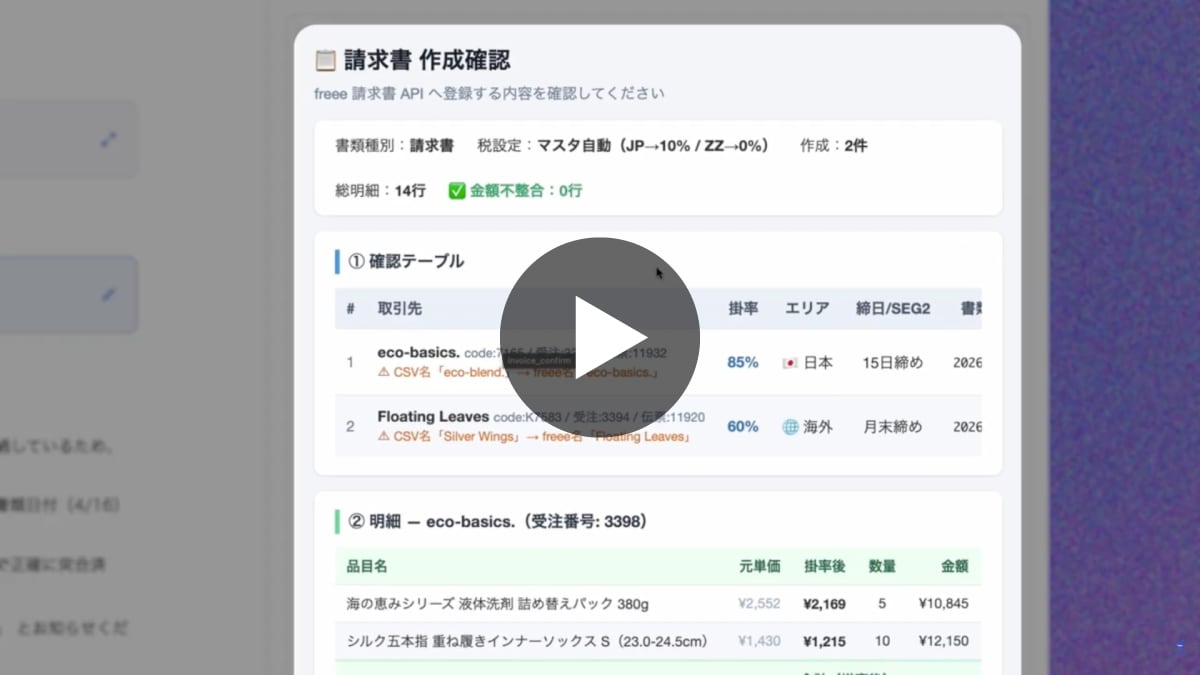This screenshot has width=1200, height=675.
Task: Click the globe icon beside 海外
Action: [790, 426]
